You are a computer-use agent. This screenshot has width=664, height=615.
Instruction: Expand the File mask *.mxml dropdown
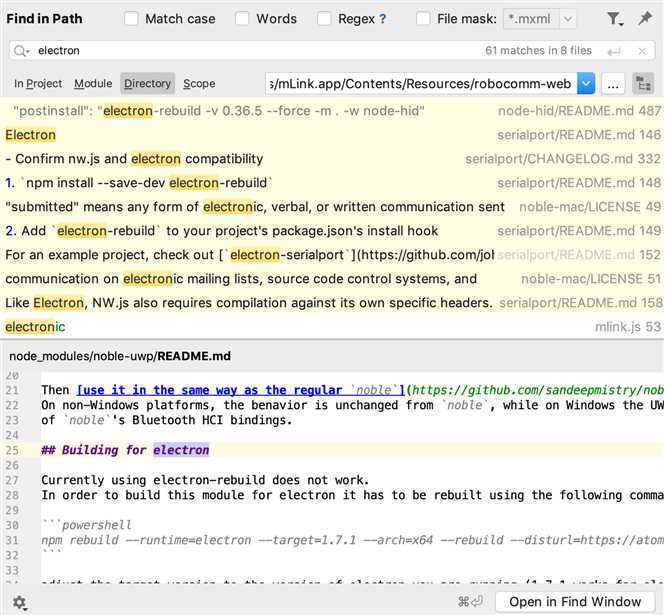click(x=568, y=19)
